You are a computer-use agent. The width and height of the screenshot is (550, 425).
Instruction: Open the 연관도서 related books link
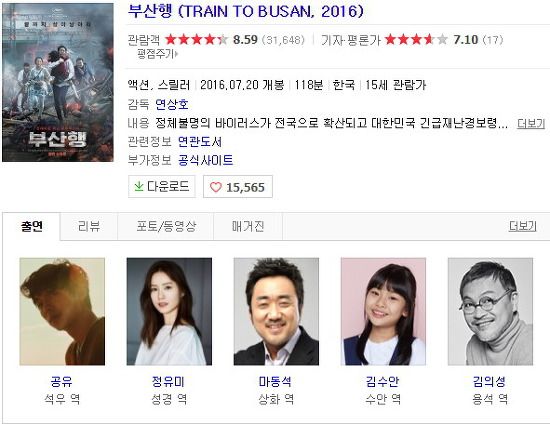coord(200,142)
